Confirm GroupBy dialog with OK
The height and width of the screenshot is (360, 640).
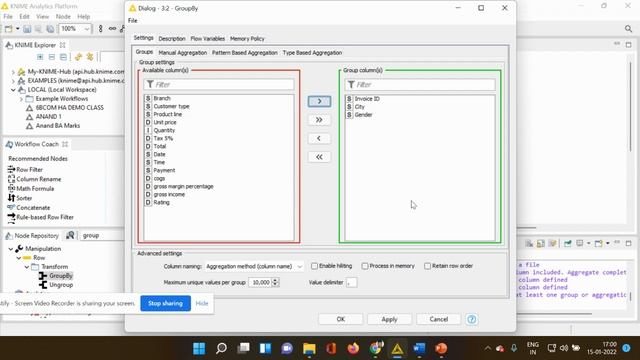340,319
